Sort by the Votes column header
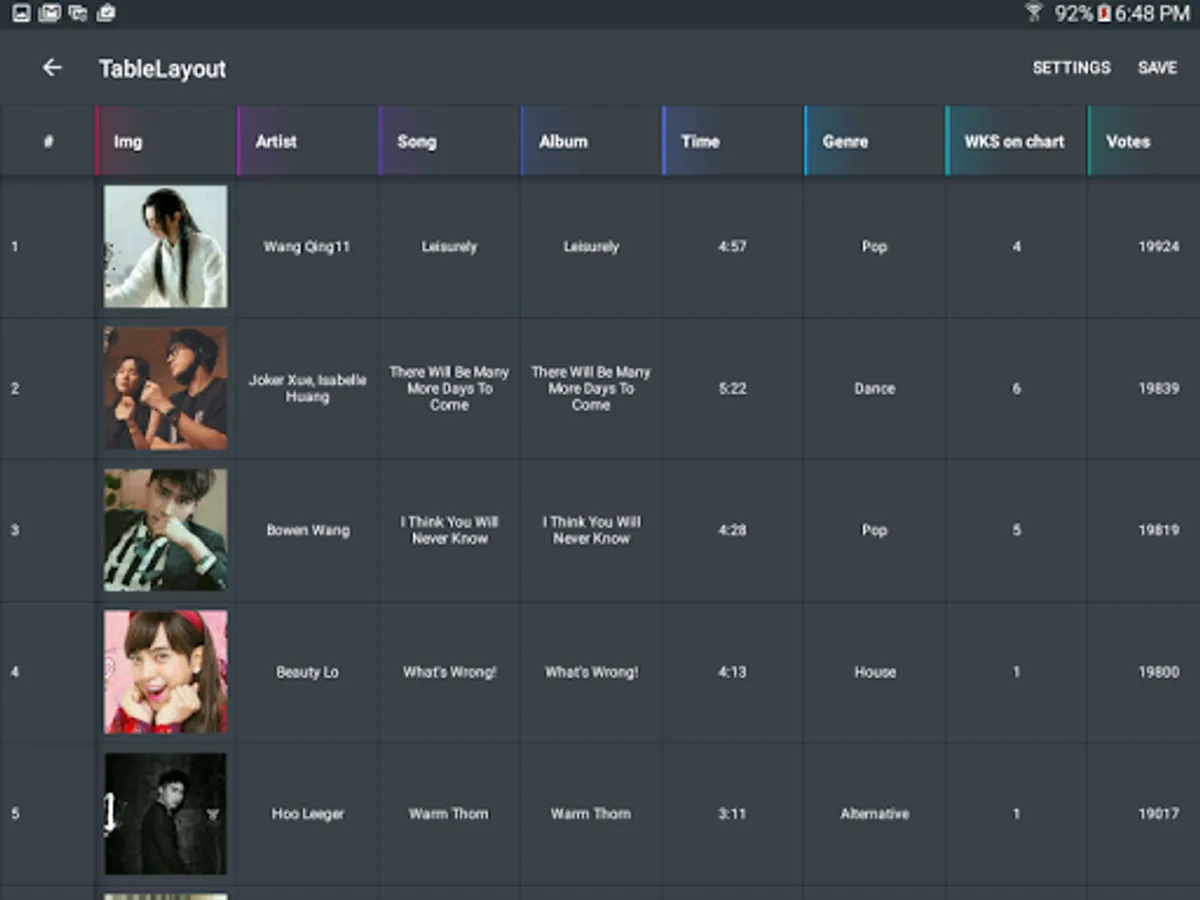 [x=1144, y=141]
